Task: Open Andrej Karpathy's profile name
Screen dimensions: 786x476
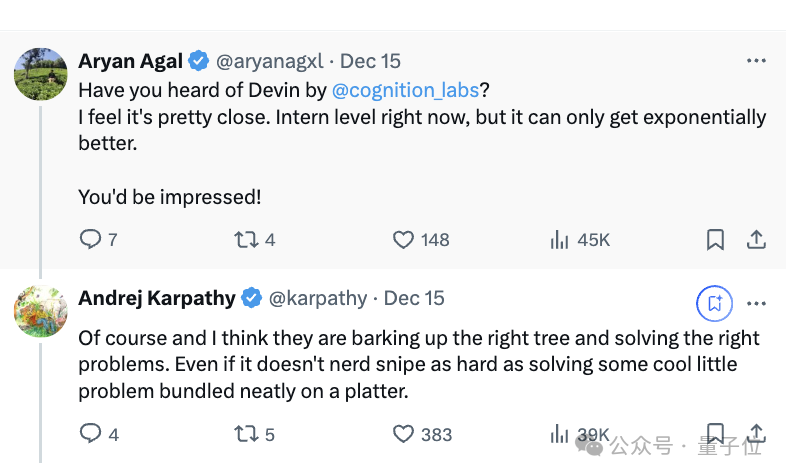Action: click(x=157, y=298)
